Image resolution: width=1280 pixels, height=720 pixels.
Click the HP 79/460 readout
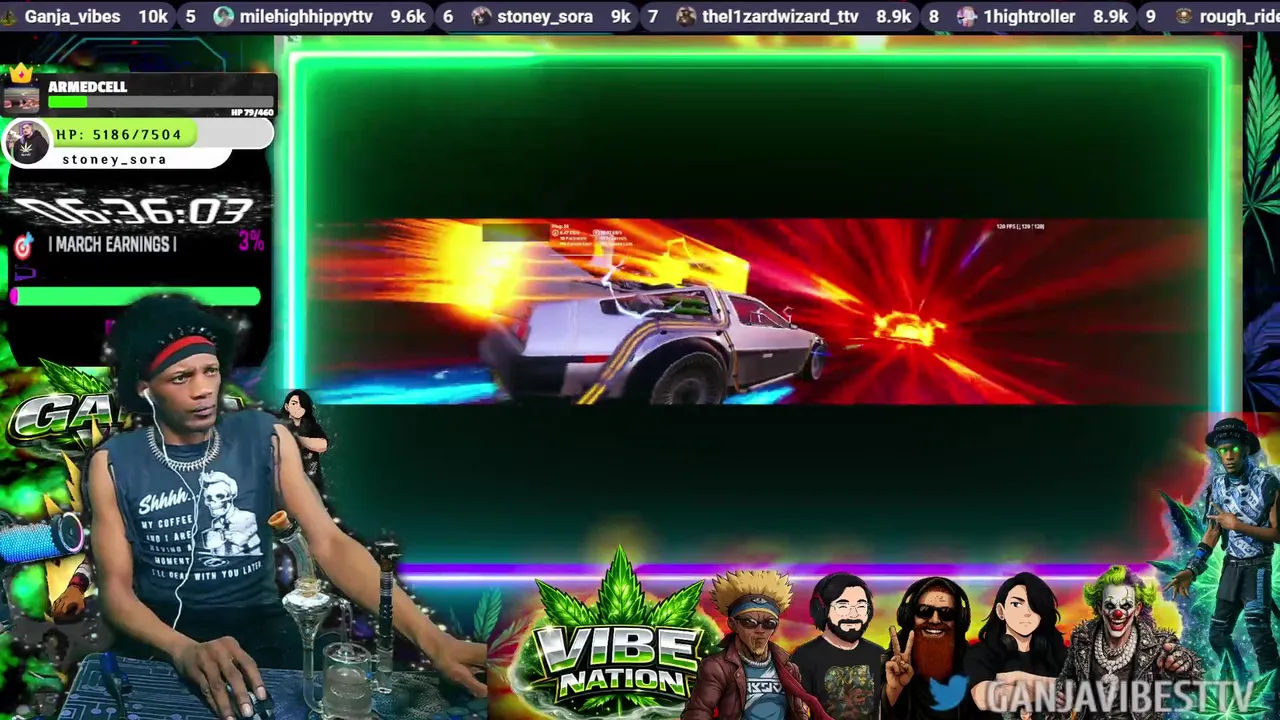[252, 112]
